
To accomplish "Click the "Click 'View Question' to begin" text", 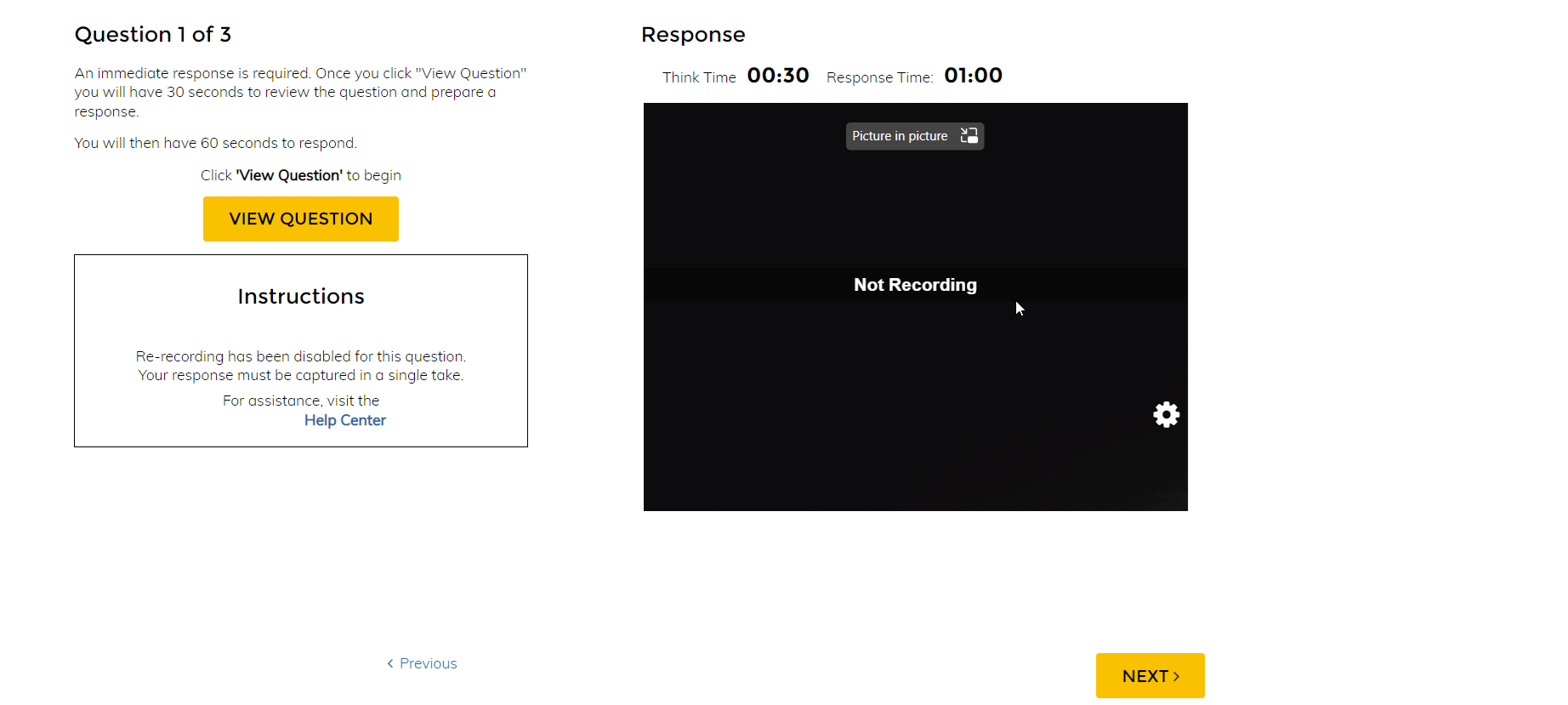I will [x=301, y=175].
